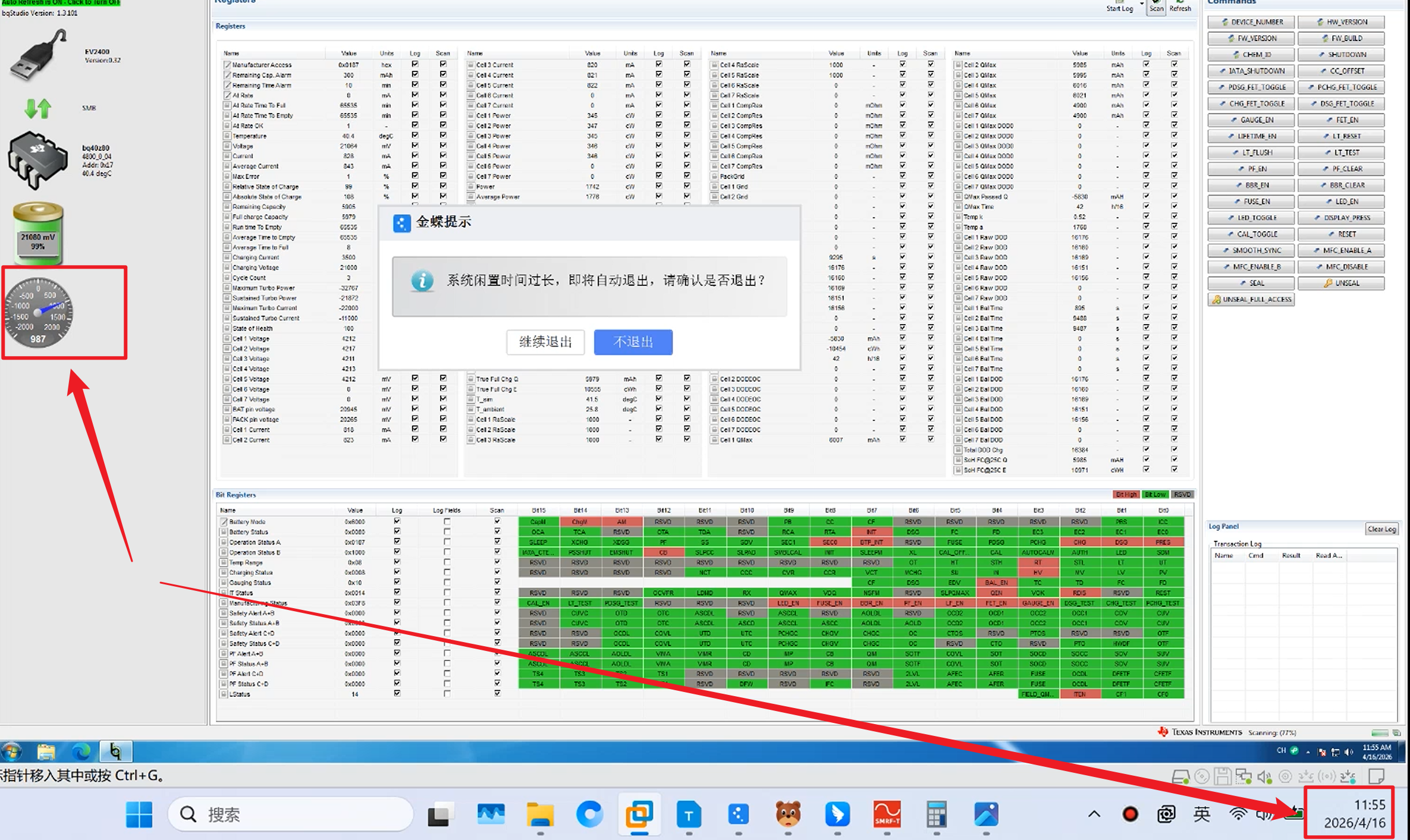Expand the Start Log dropdown arrow
1410x840 pixels.
[1142, 5]
